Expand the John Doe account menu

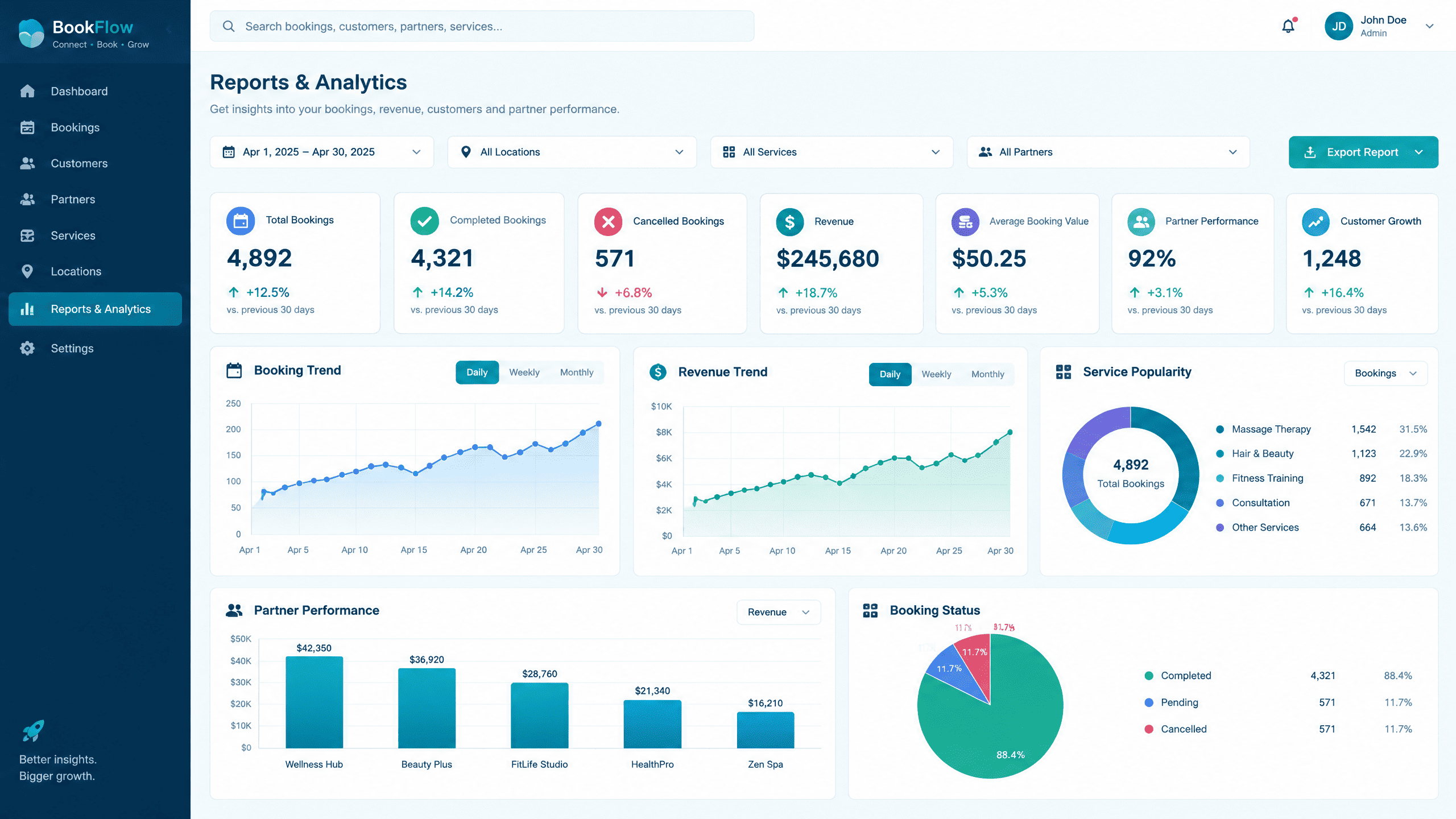pyautogui.click(x=1429, y=26)
